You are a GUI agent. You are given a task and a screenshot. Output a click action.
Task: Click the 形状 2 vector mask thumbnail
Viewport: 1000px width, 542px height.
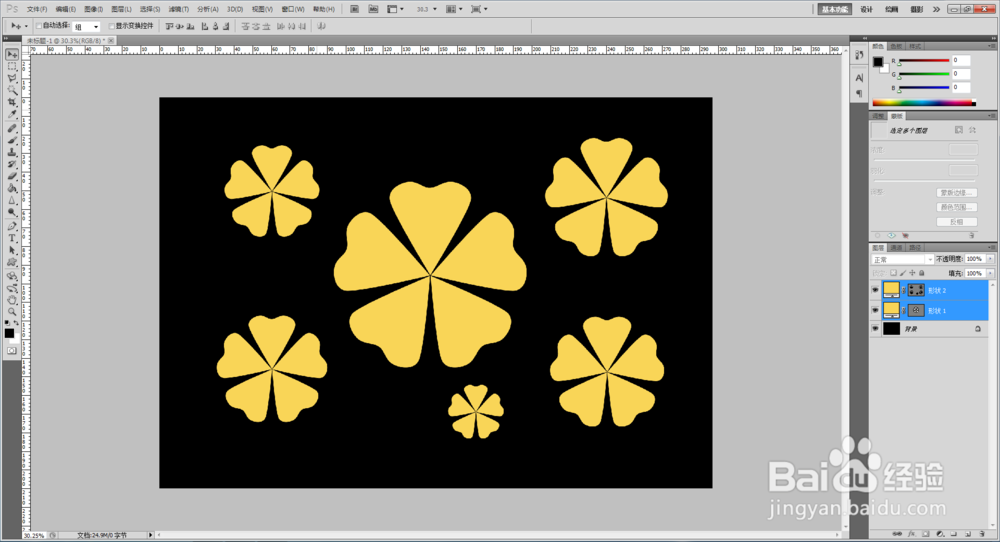pos(916,290)
